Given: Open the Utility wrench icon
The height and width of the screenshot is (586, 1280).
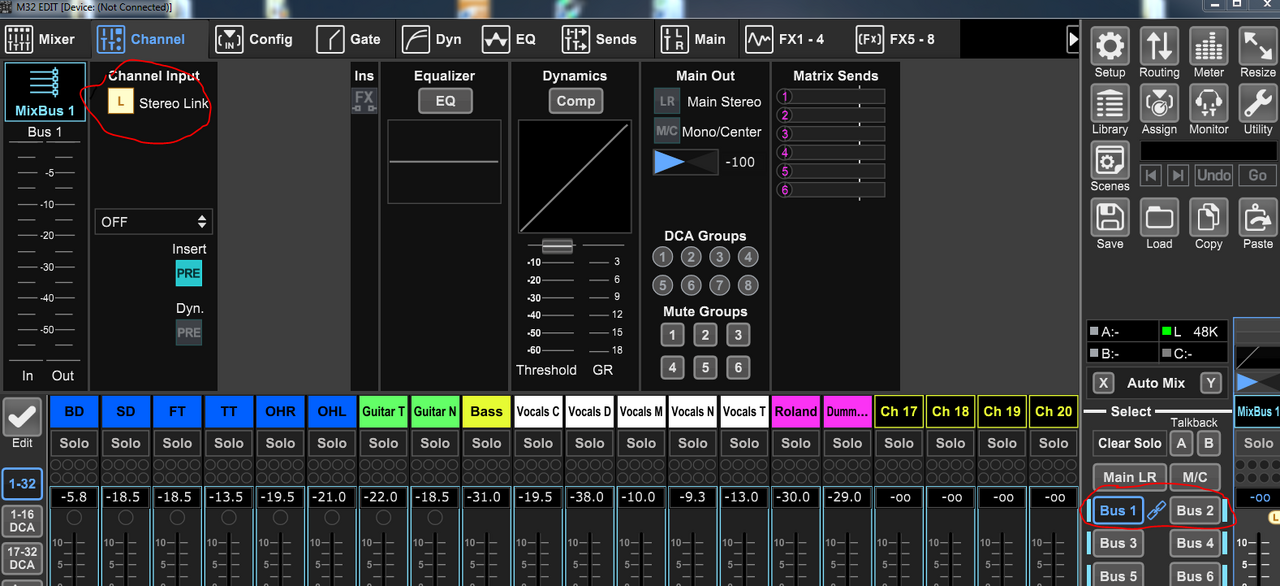Looking at the screenshot, I should click(x=1258, y=103).
